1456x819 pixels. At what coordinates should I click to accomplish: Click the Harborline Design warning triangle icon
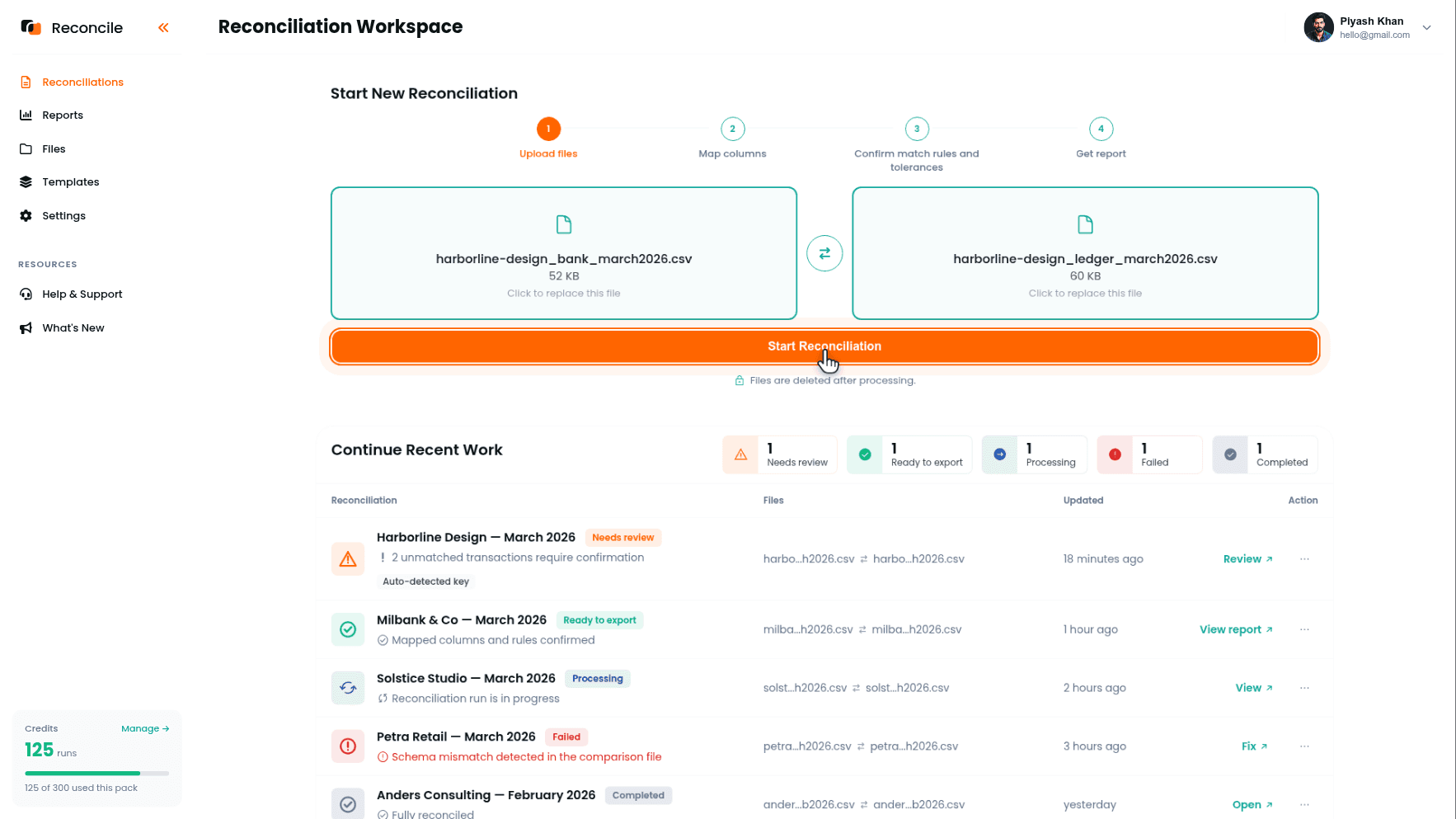(x=348, y=559)
